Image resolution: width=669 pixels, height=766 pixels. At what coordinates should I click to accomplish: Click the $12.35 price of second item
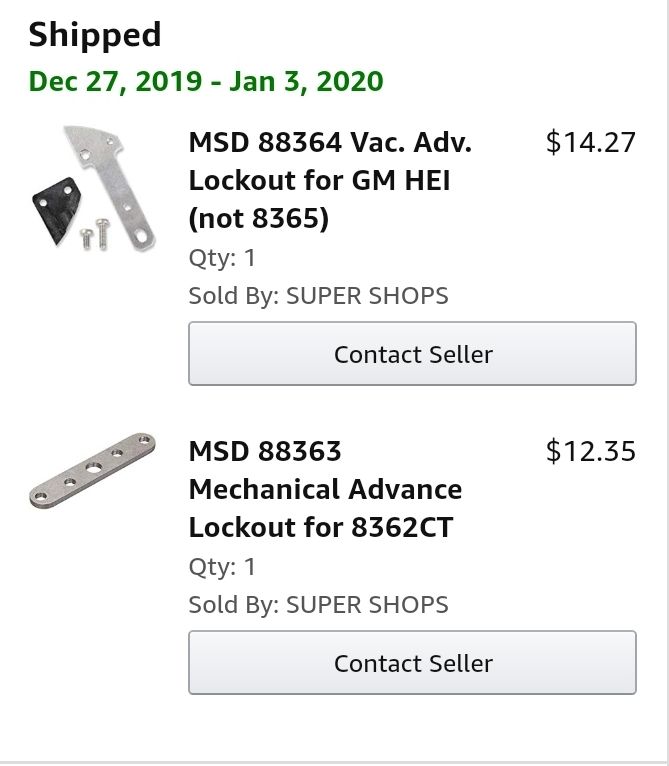[591, 451]
